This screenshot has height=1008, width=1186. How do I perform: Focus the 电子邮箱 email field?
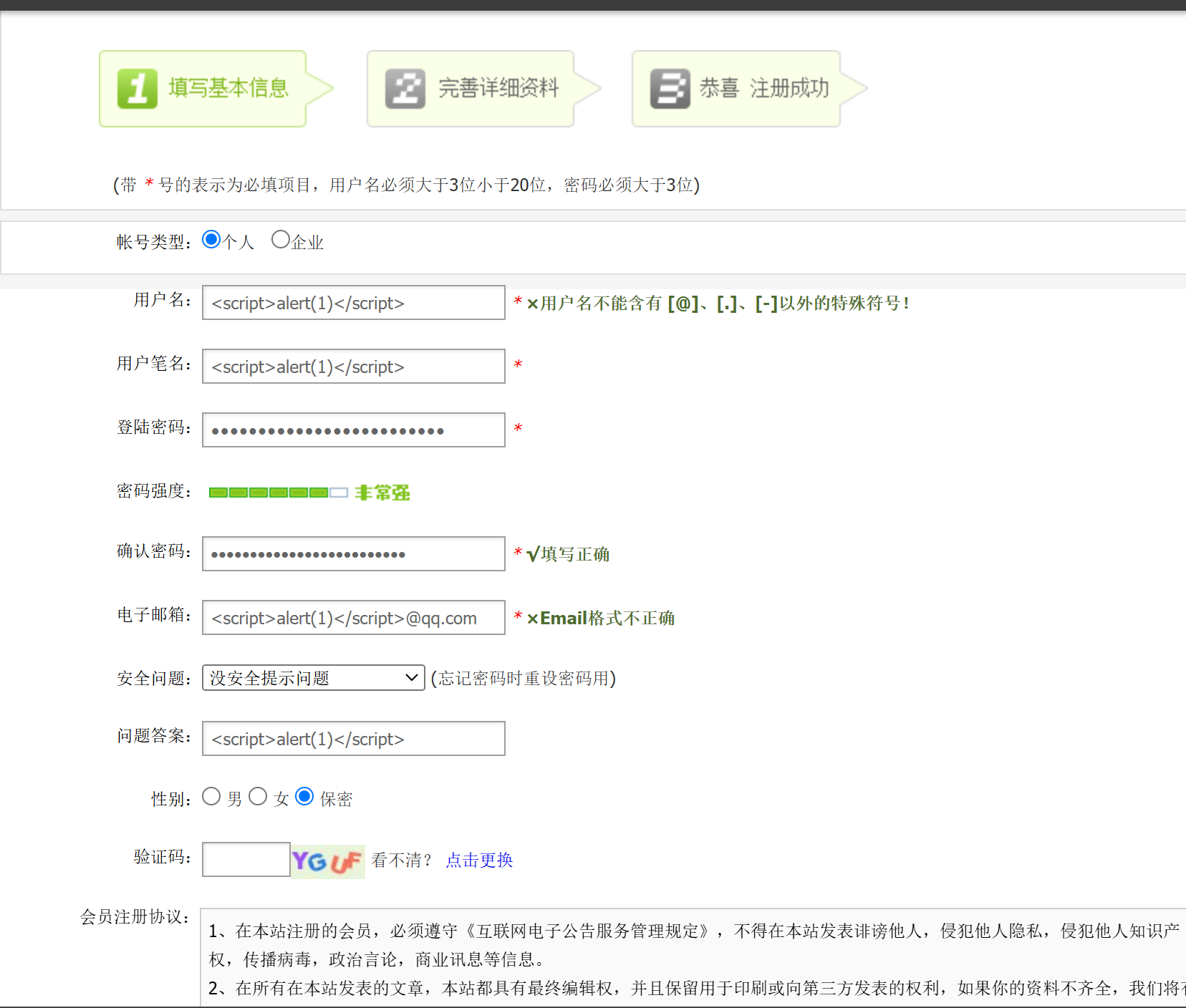click(354, 618)
